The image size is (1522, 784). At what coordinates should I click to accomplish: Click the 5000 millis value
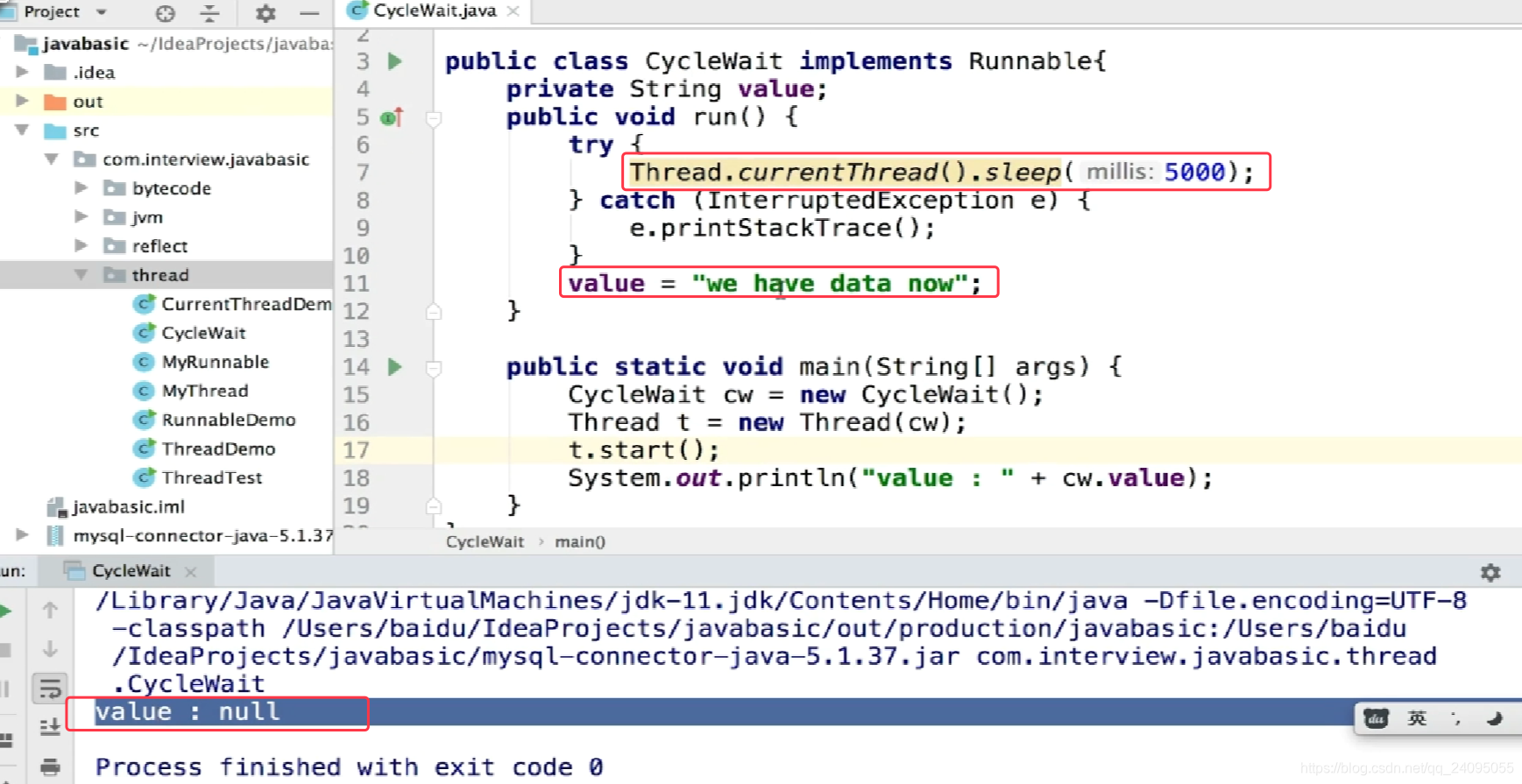point(1194,172)
